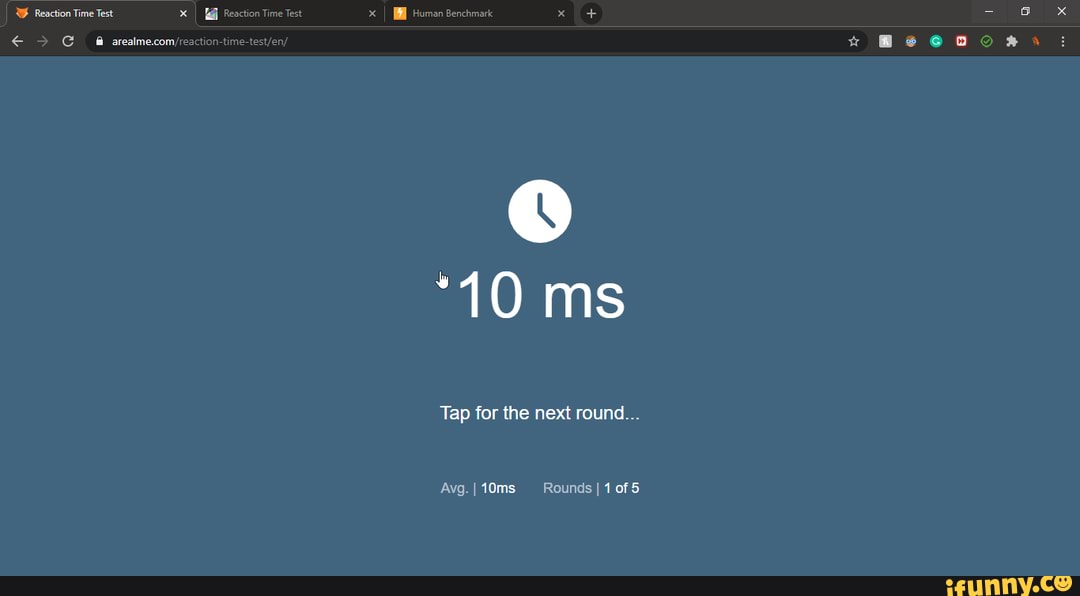Tap for the next round text
Viewport: 1080px width, 596px height.
click(x=539, y=413)
